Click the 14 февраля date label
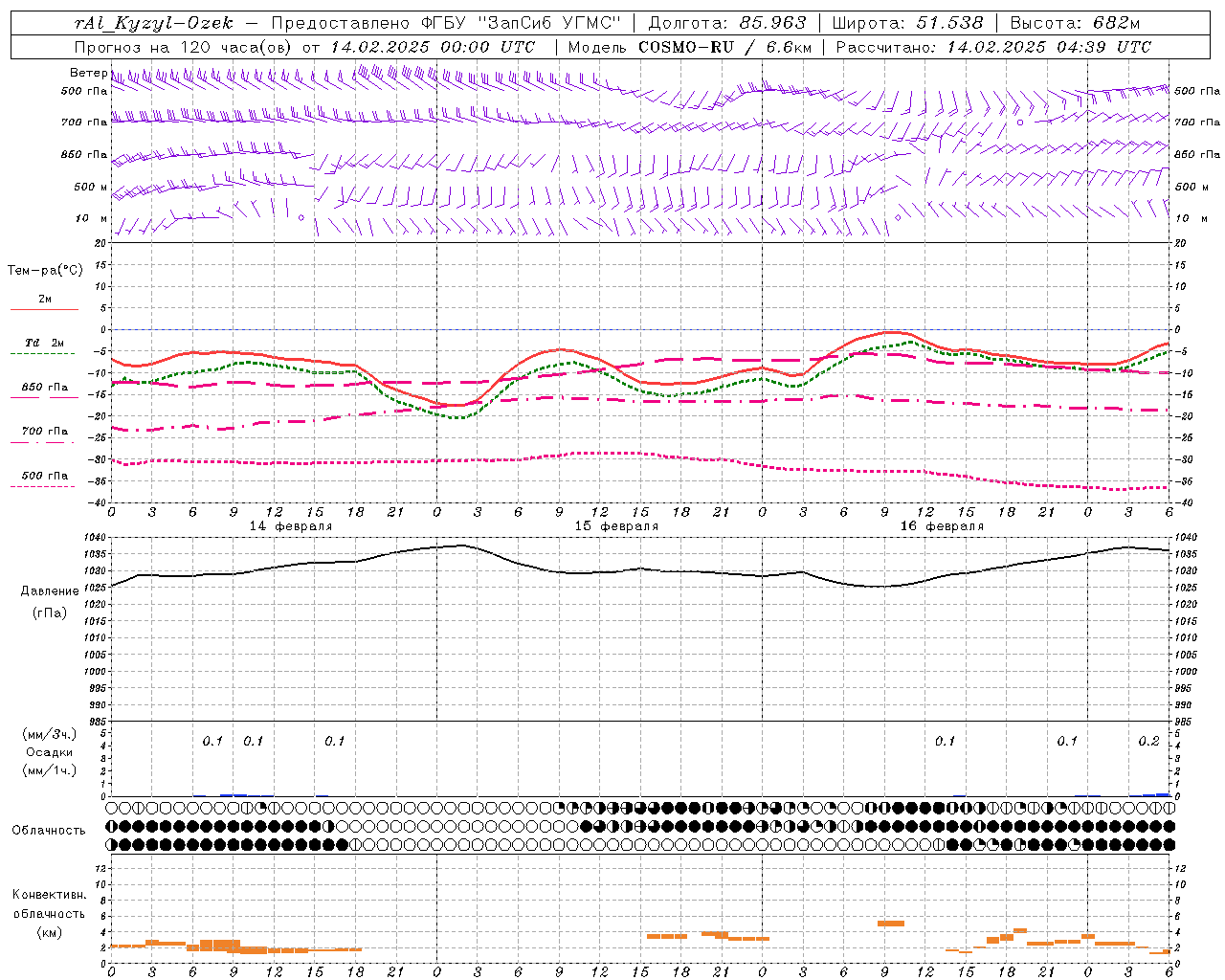1225x980 pixels. [290, 526]
